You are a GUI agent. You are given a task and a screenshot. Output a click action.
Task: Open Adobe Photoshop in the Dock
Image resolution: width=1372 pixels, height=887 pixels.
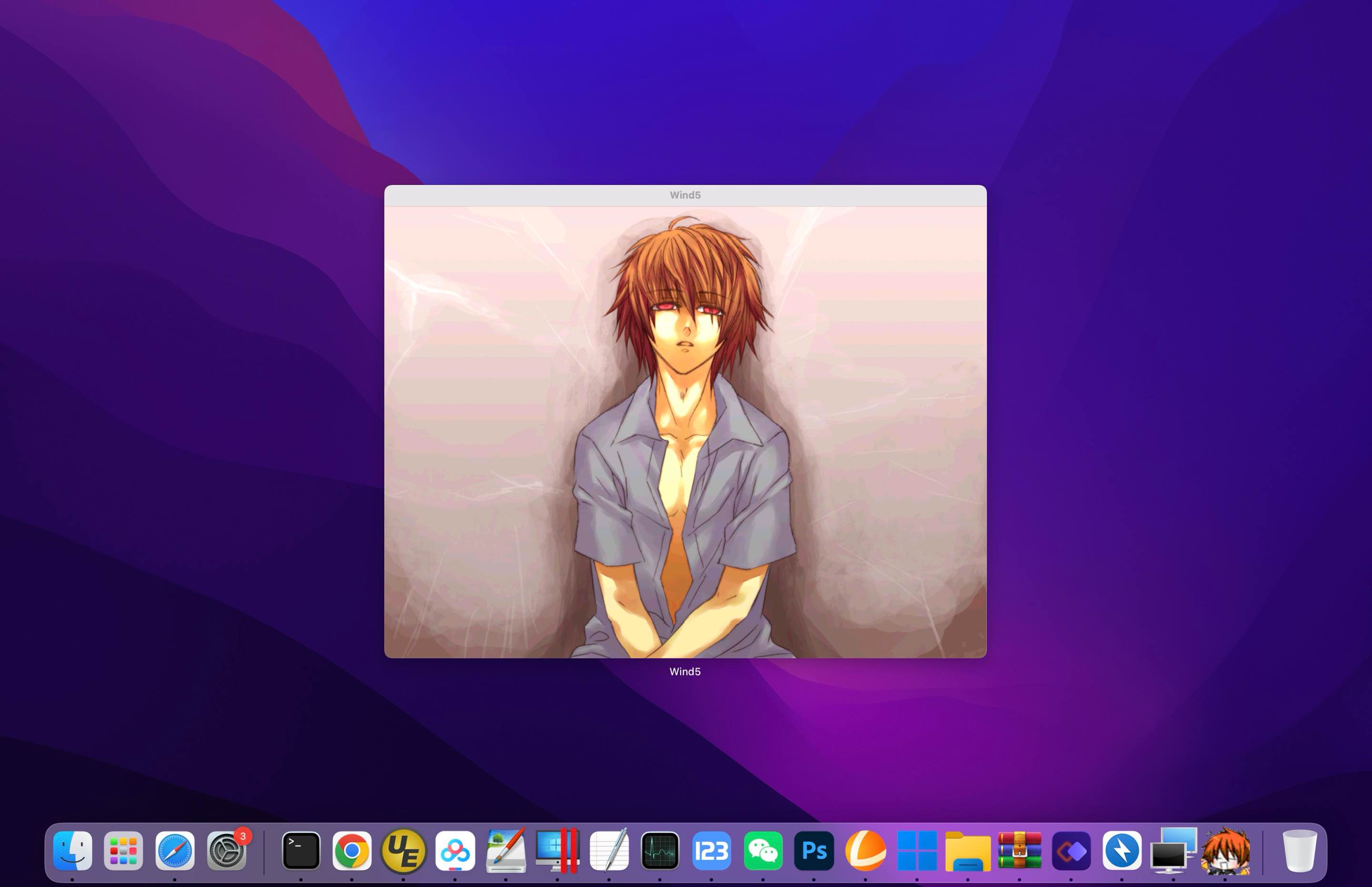click(x=814, y=851)
